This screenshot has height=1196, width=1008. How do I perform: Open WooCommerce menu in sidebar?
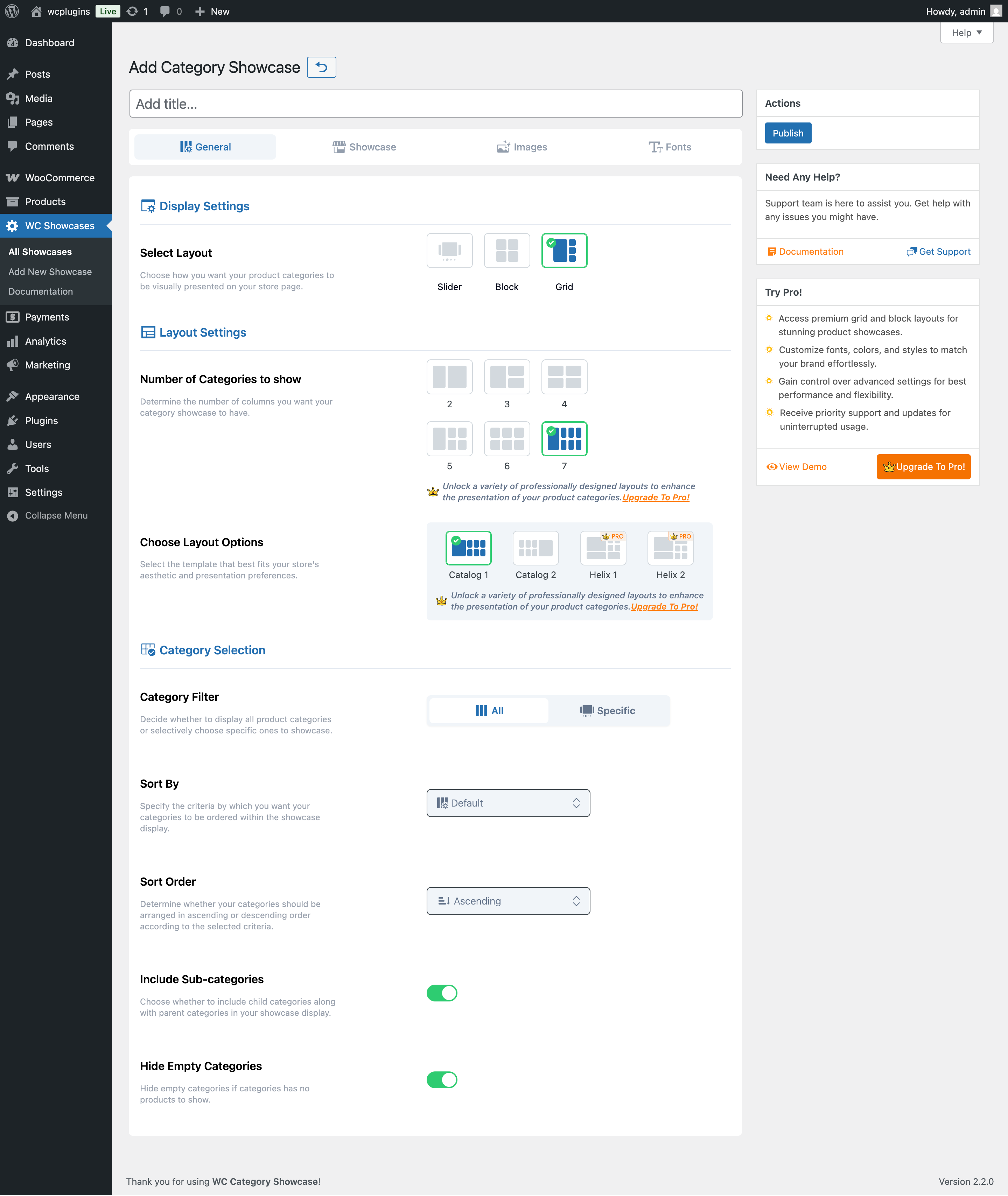coord(56,178)
